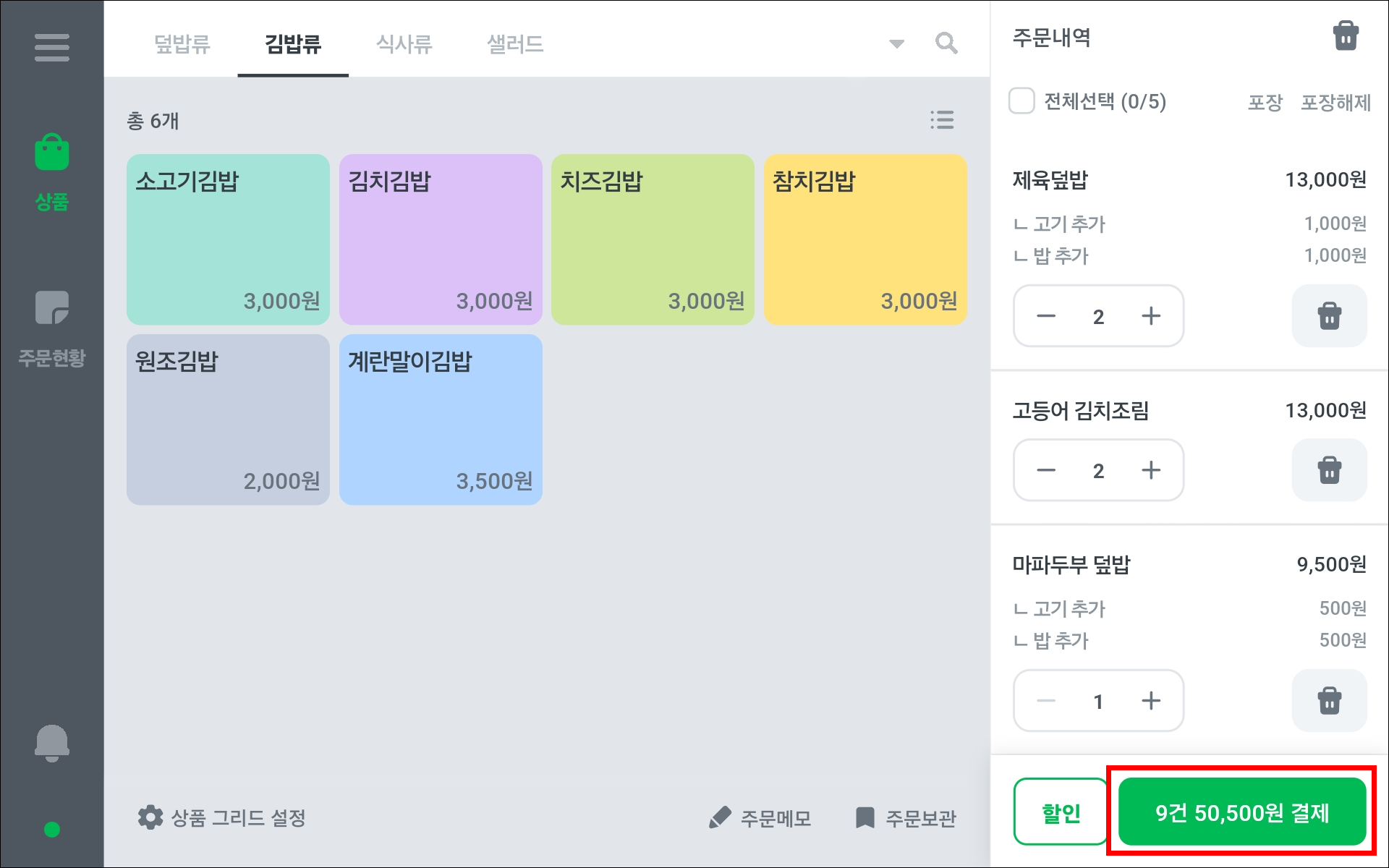The image size is (1389, 868).
Task: Switch to the 덮밥류 tab
Action: click(182, 44)
